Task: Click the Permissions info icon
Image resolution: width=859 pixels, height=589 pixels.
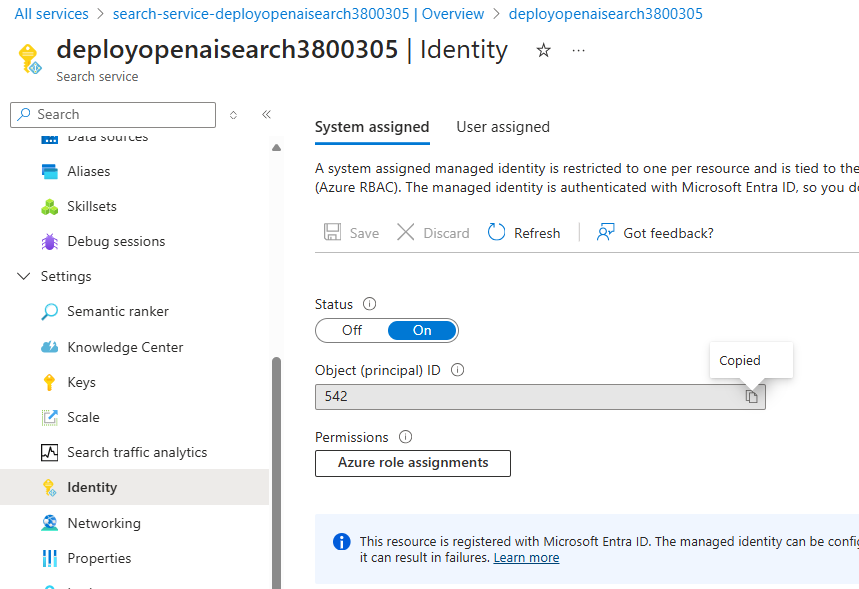Action: click(405, 437)
